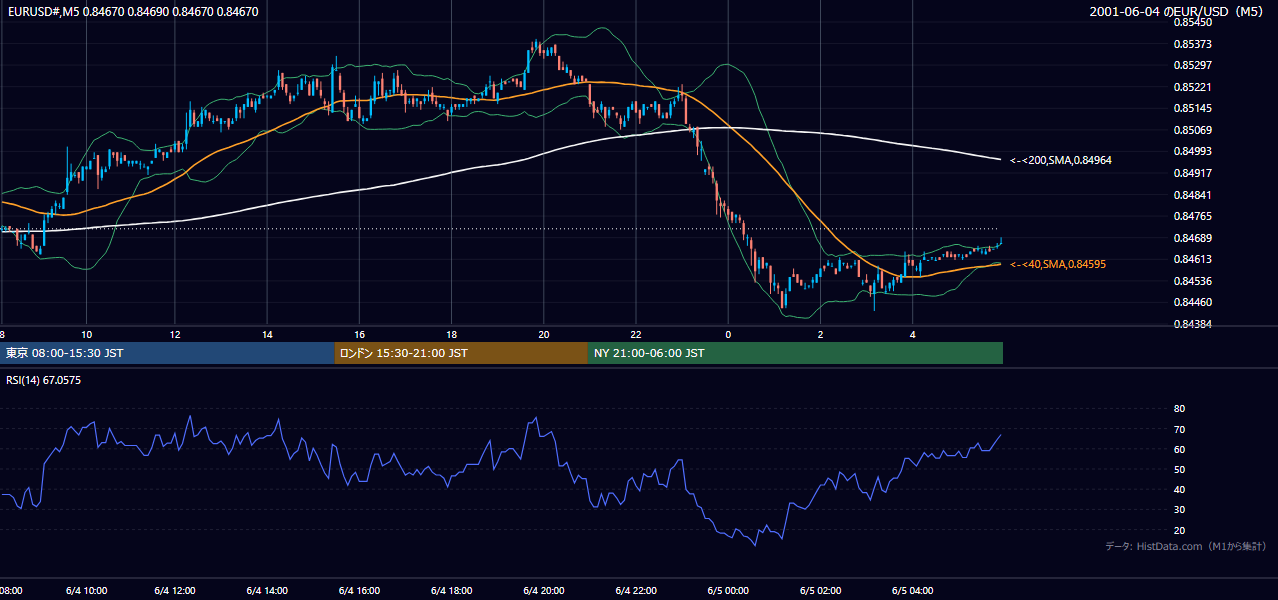Click hour label 14 under price chart

(267, 334)
